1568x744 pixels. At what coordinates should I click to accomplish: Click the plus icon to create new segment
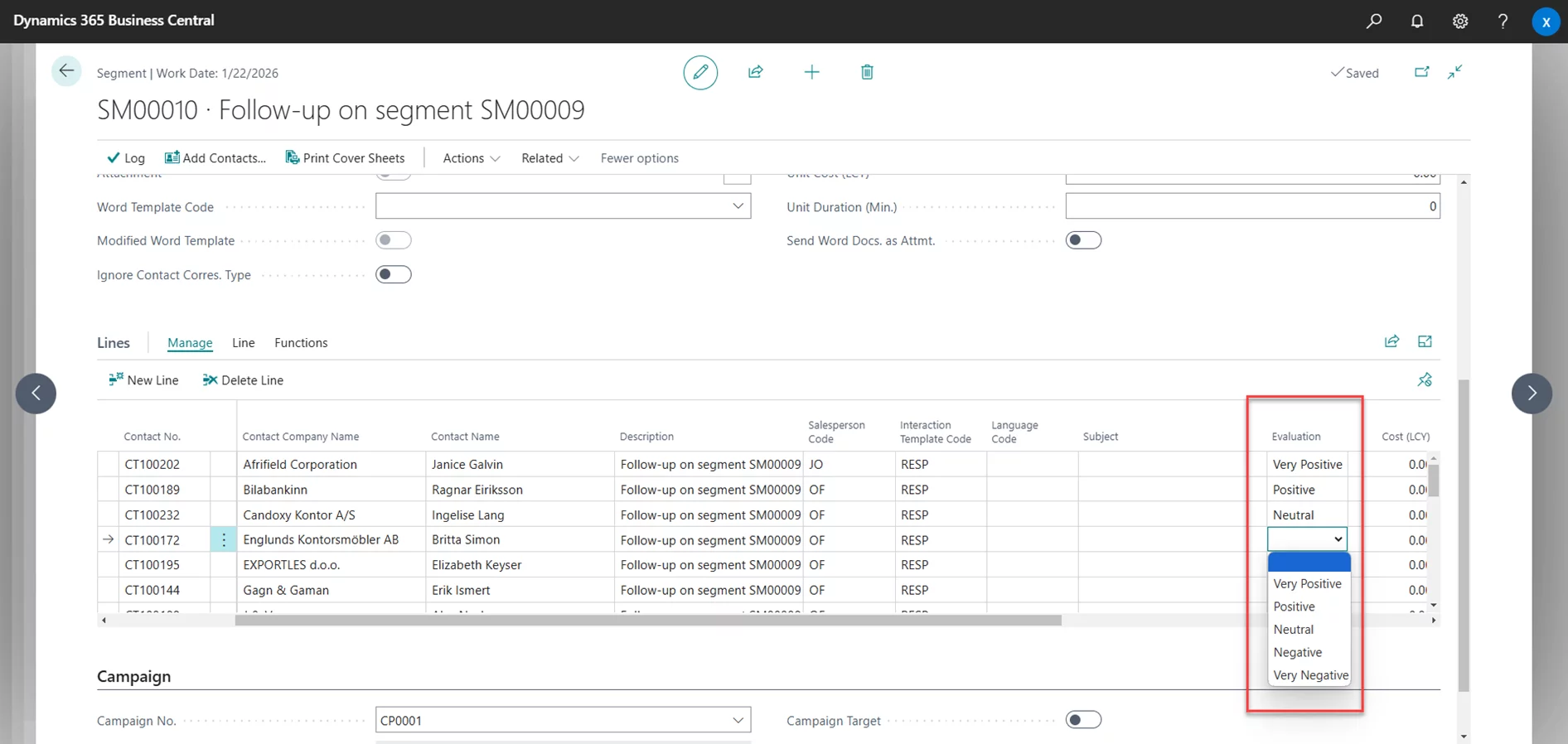pos(811,73)
